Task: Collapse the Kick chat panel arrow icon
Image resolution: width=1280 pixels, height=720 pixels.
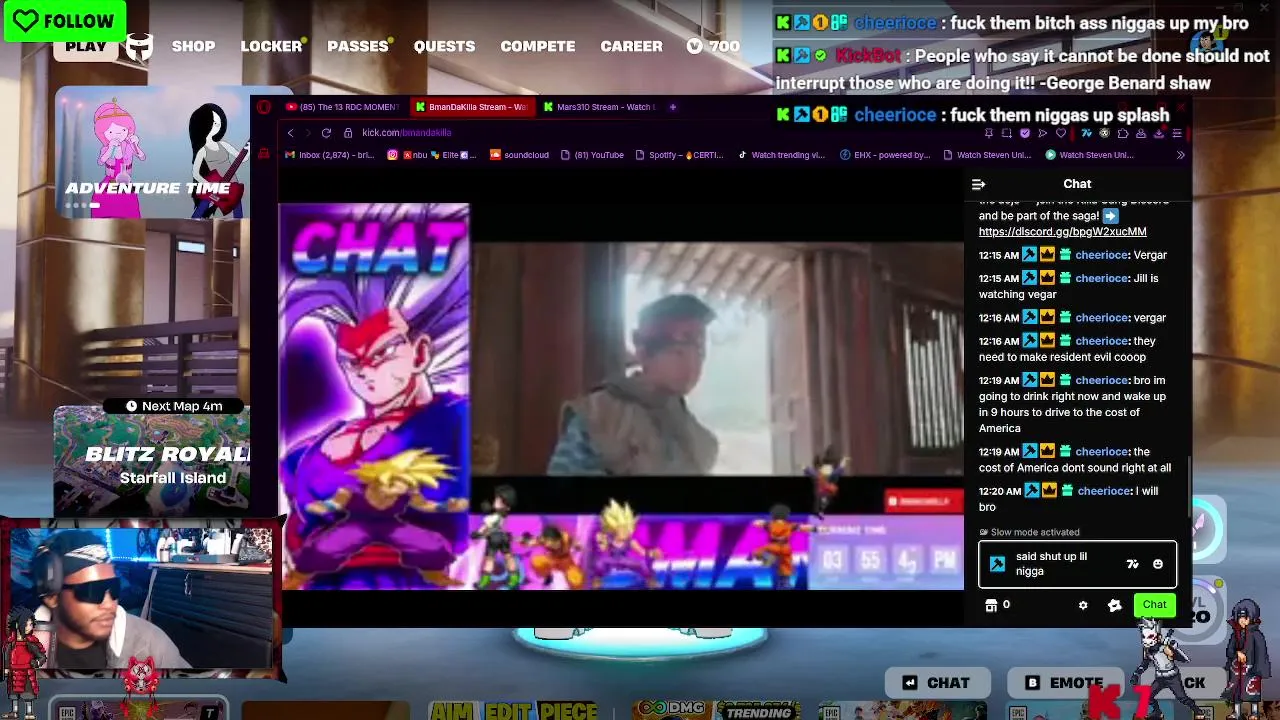Action: [x=978, y=184]
